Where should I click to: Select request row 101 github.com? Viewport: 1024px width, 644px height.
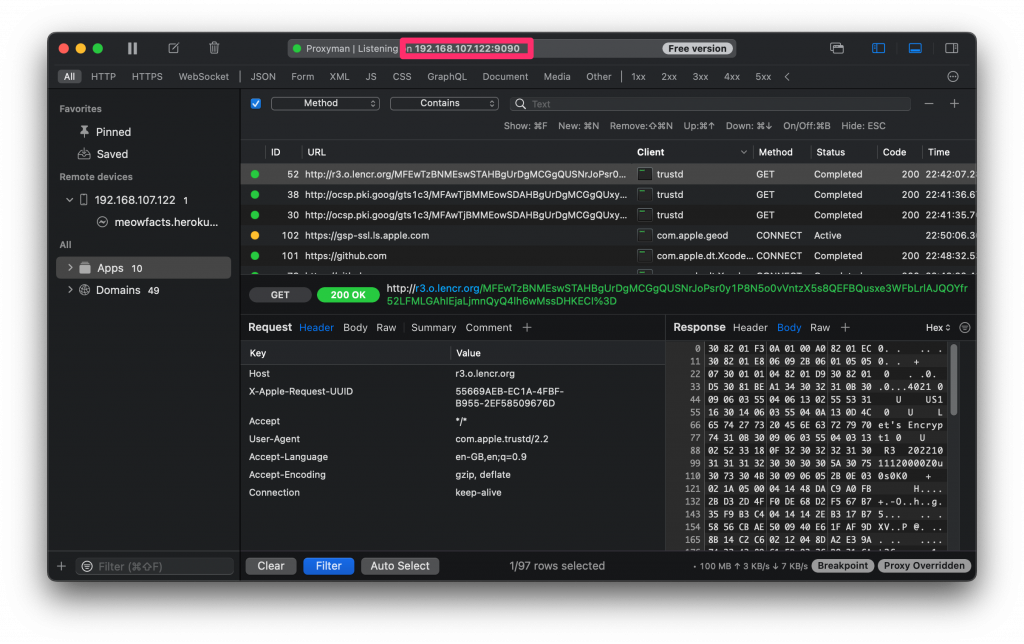pos(609,256)
